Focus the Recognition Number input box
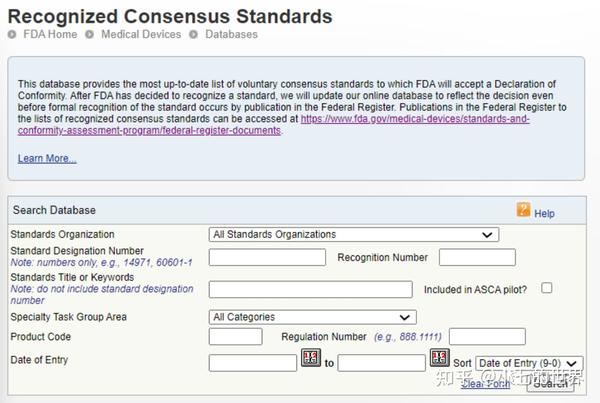This screenshot has height=403, width=600. tap(477, 257)
